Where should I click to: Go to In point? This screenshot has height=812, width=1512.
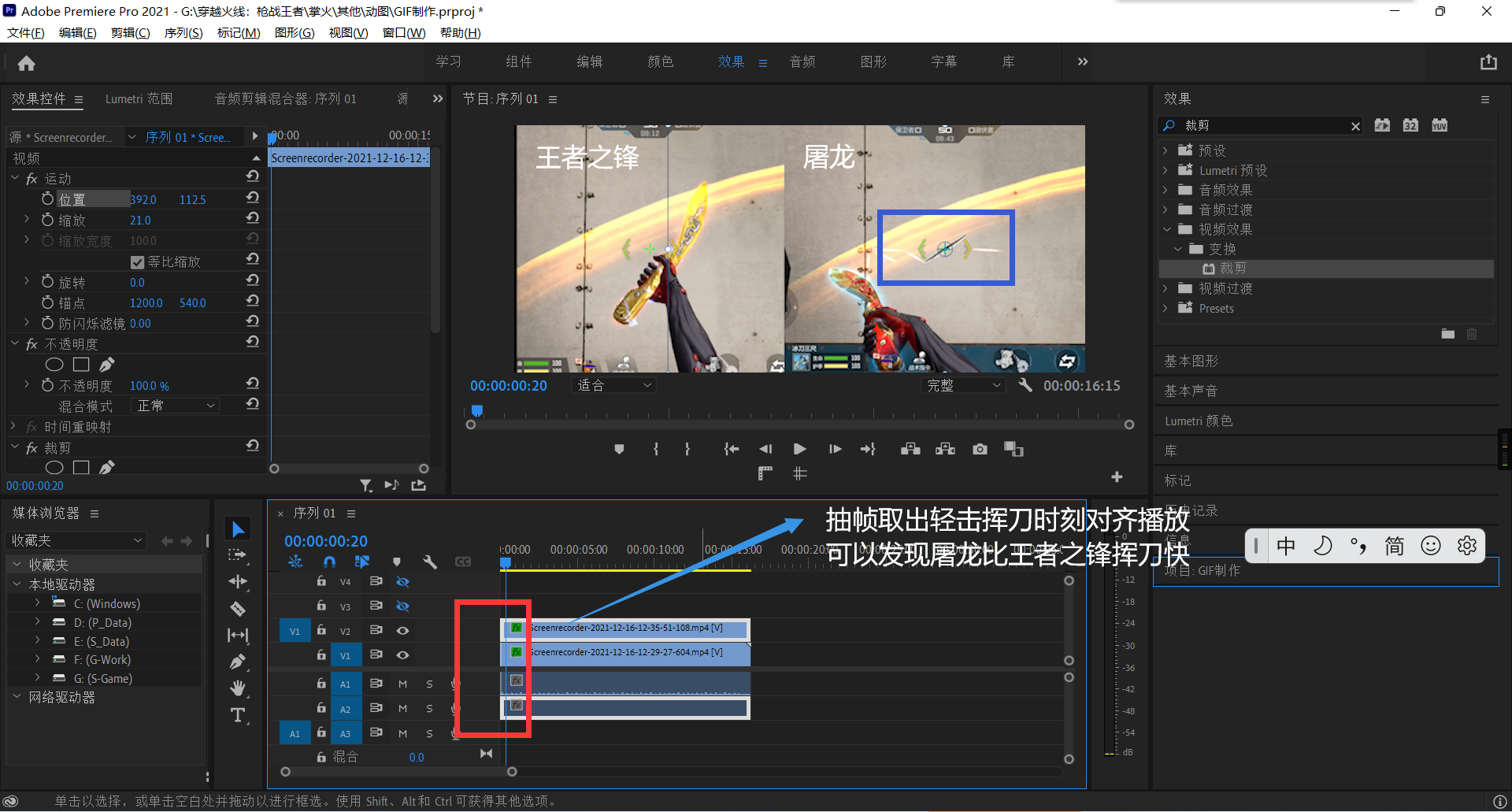click(x=732, y=449)
